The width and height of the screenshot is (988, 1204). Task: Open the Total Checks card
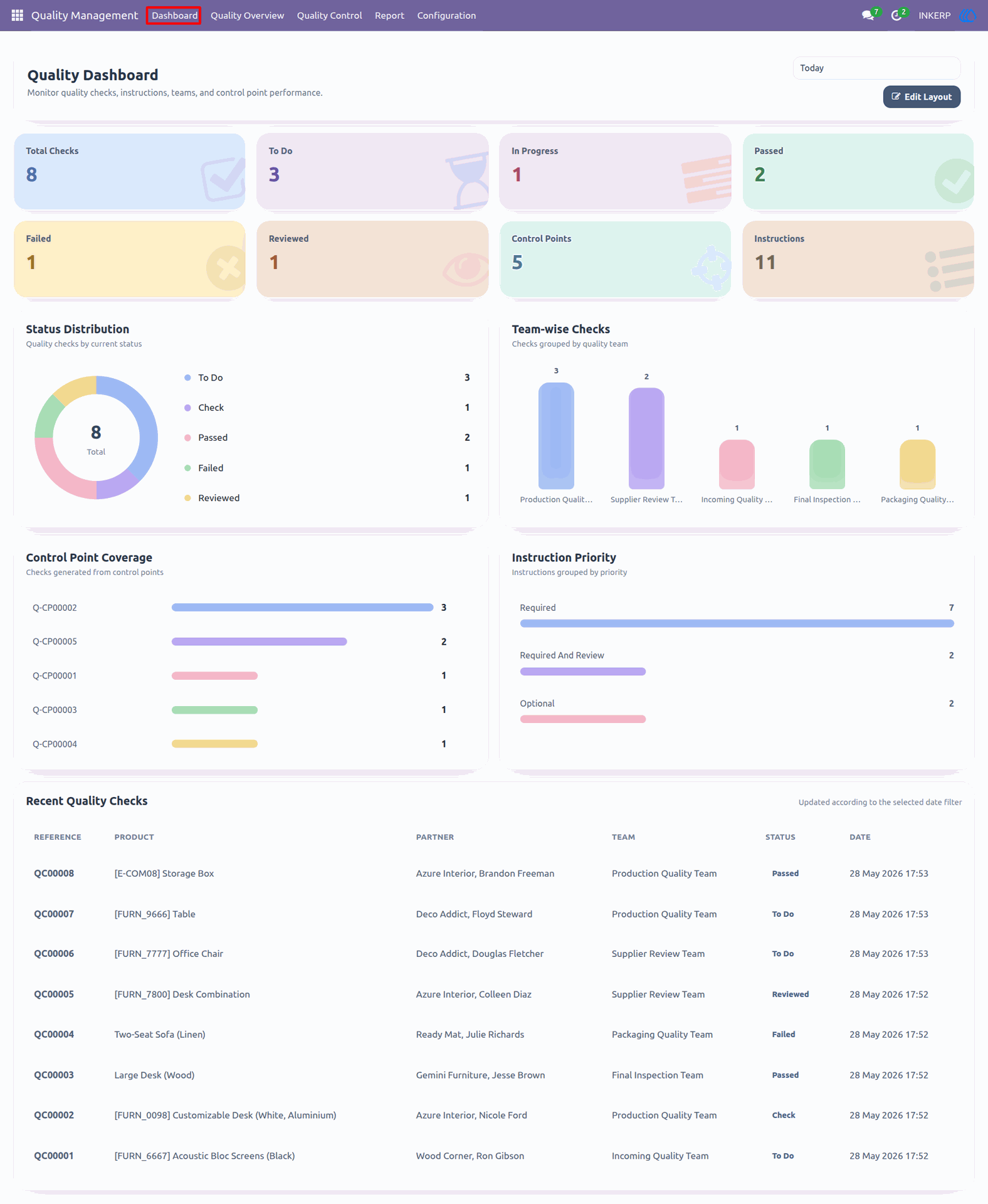[x=129, y=171]
